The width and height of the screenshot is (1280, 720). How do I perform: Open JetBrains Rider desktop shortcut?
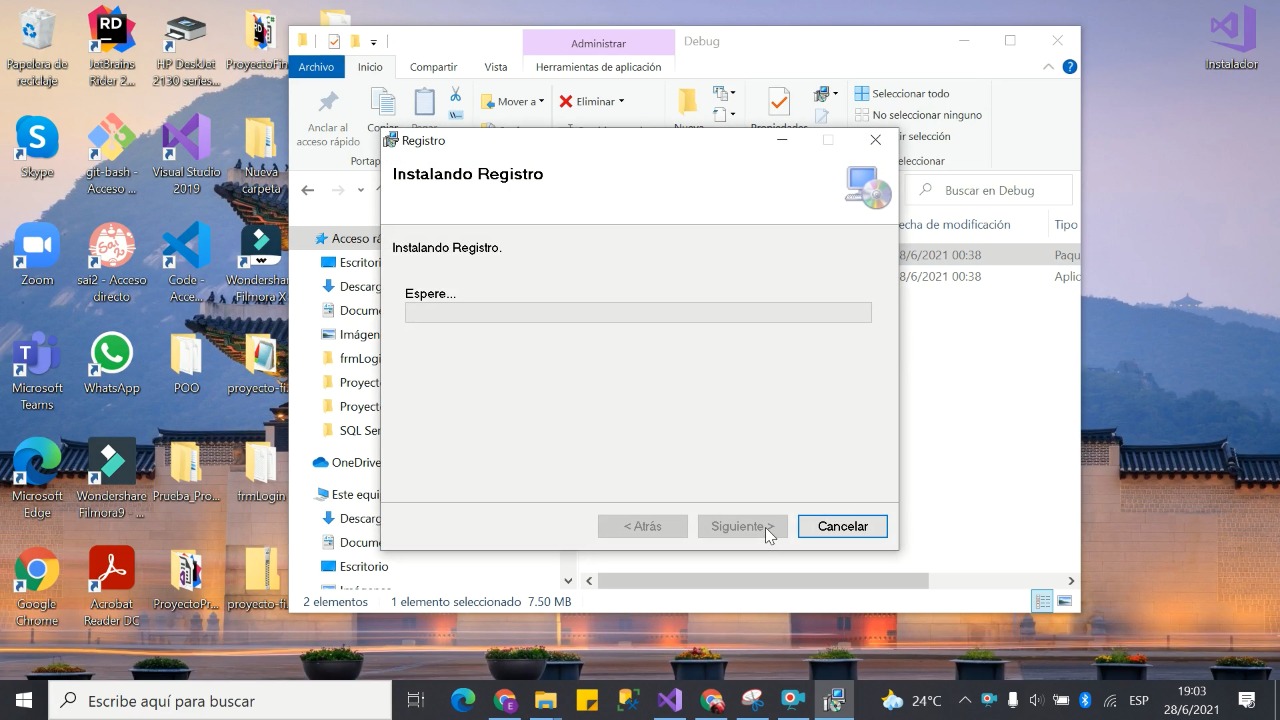[112, 47]
